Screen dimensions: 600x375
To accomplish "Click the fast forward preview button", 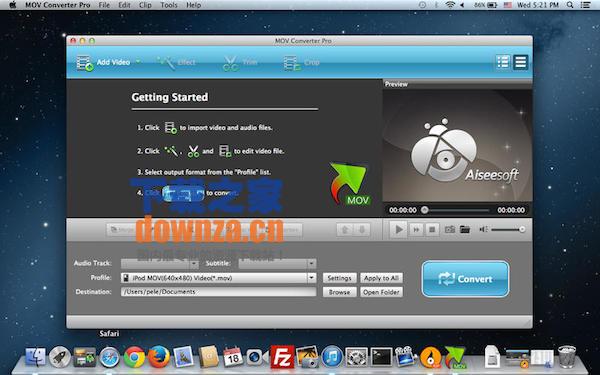I will pyautogui.click(x=416, y=230).
